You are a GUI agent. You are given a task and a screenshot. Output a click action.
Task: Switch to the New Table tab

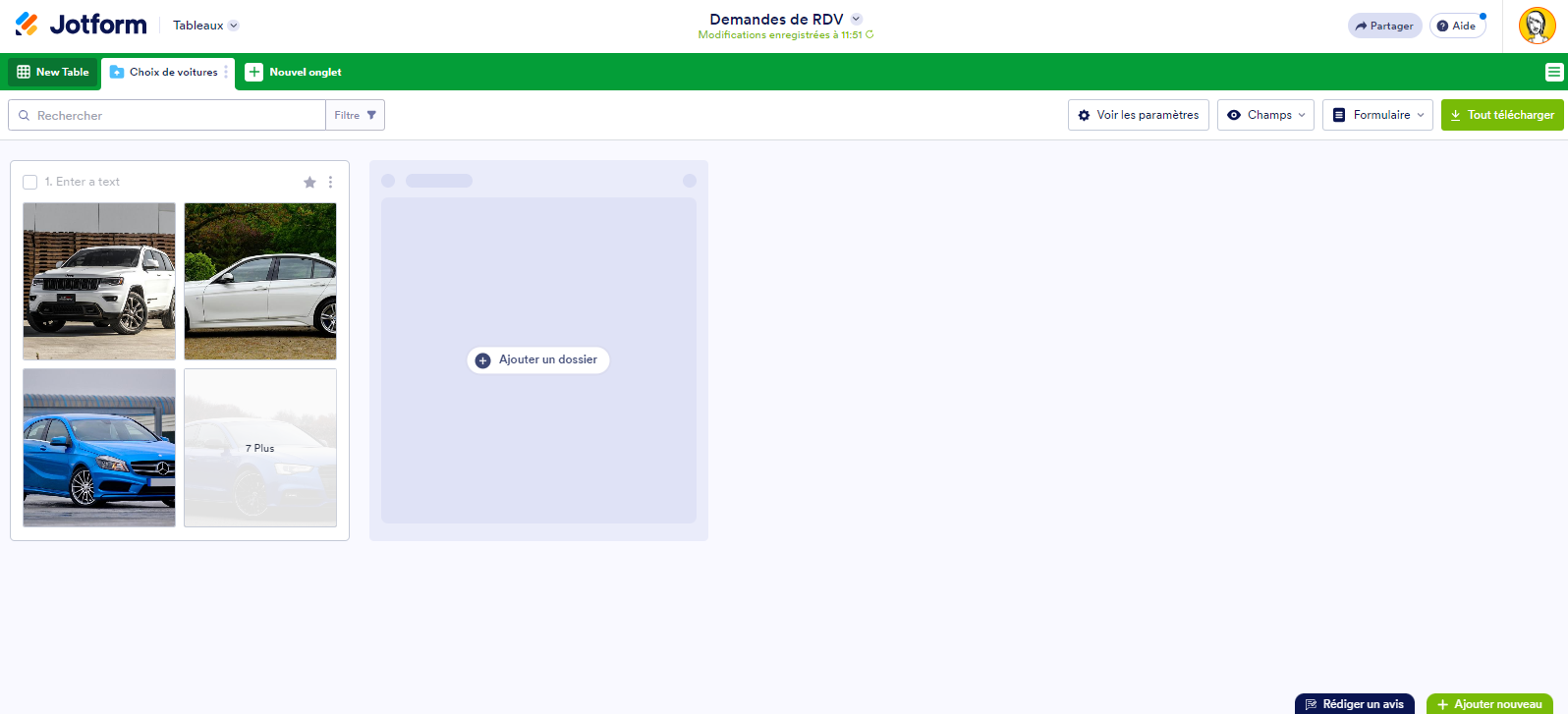coord(53,72)
